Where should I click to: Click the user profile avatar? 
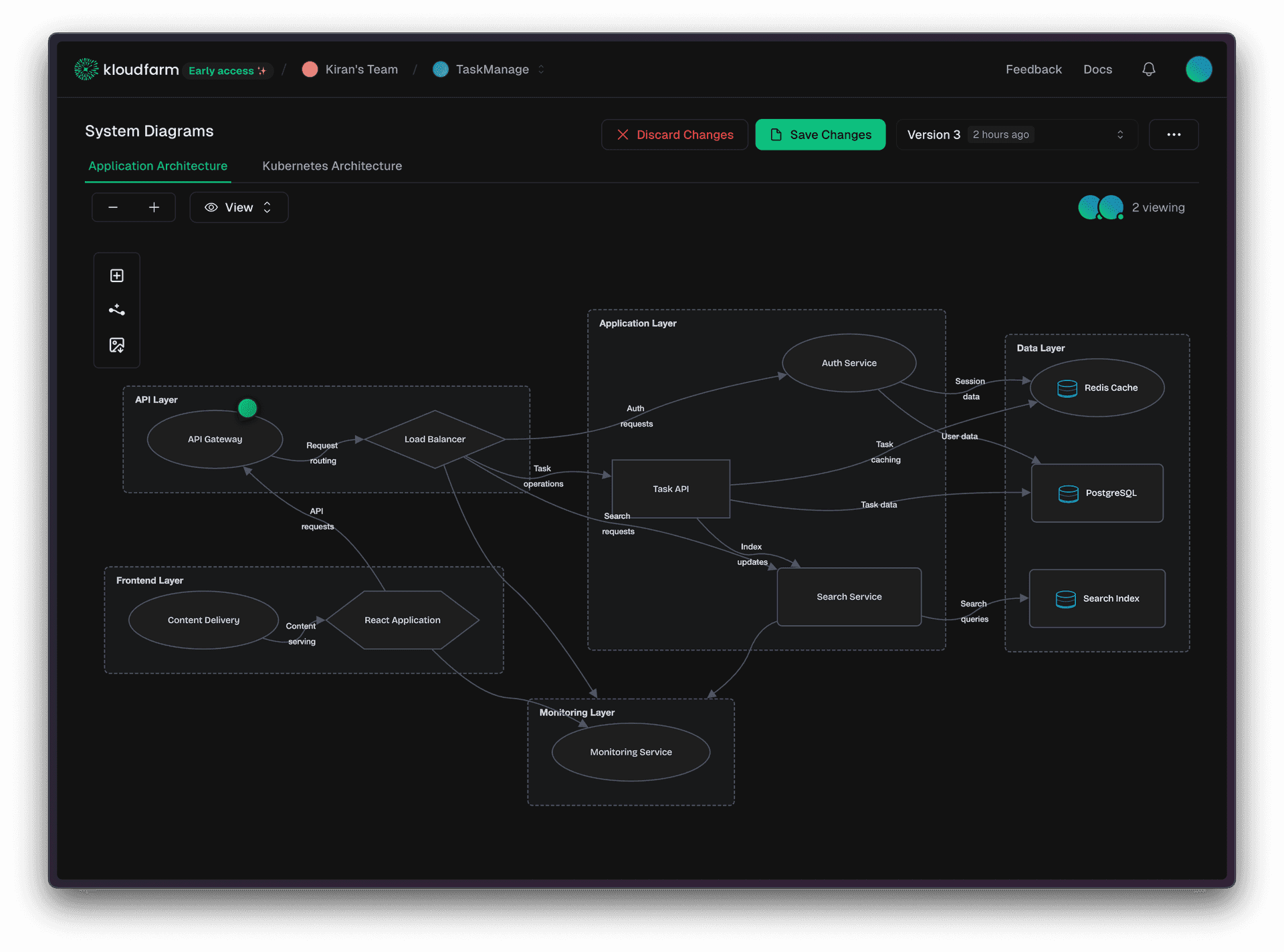coord(1198,70)
